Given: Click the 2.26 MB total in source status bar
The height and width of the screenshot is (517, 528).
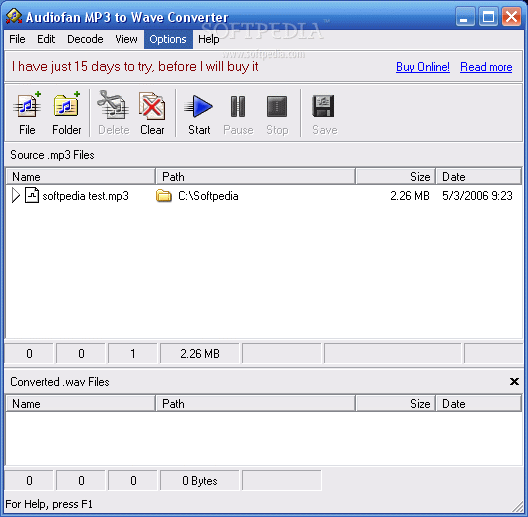Looking at the screenshot, I should 200,354.
